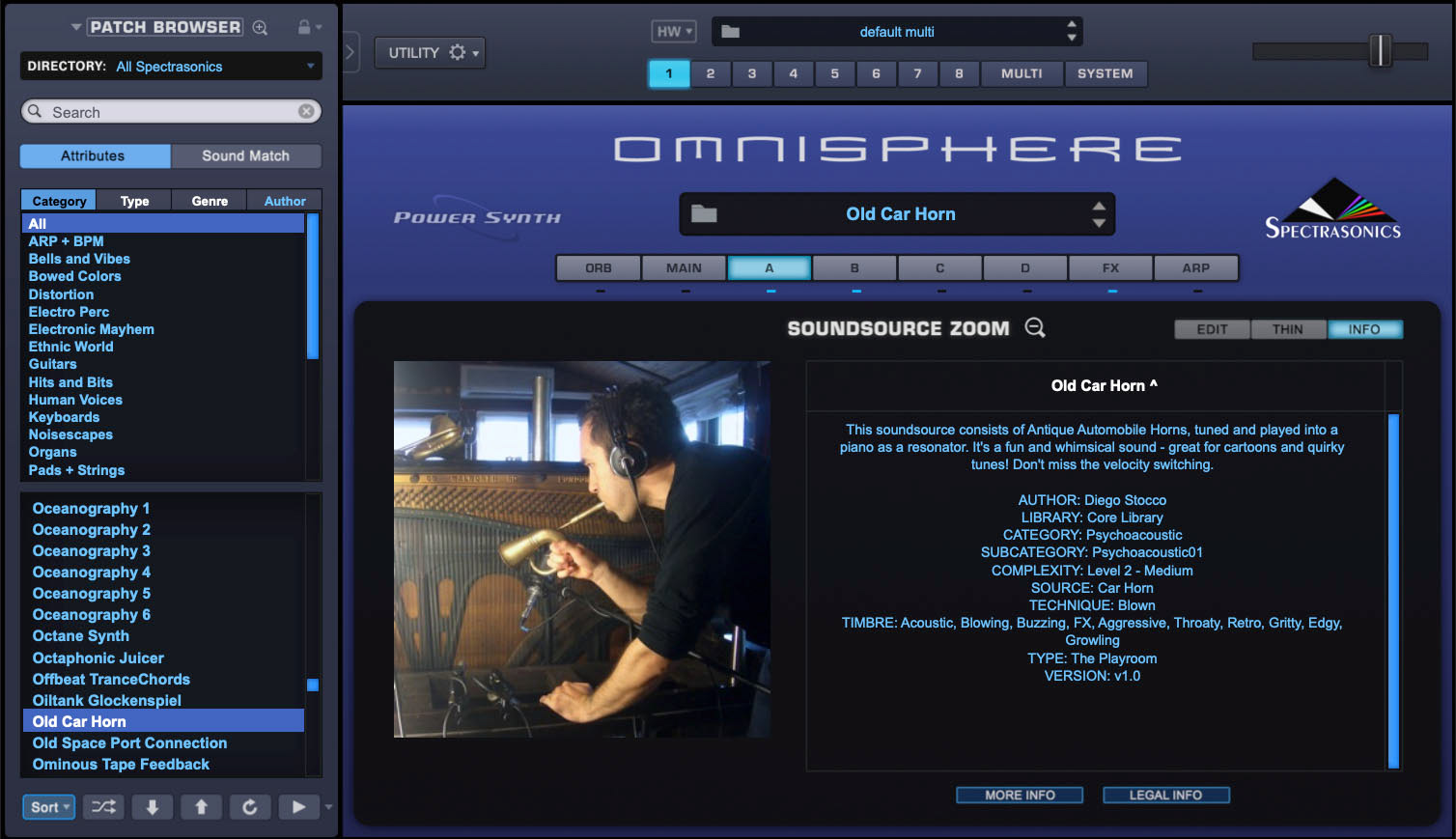Select part 7 button
1456x839 pixels.
(x=918, y=73)
